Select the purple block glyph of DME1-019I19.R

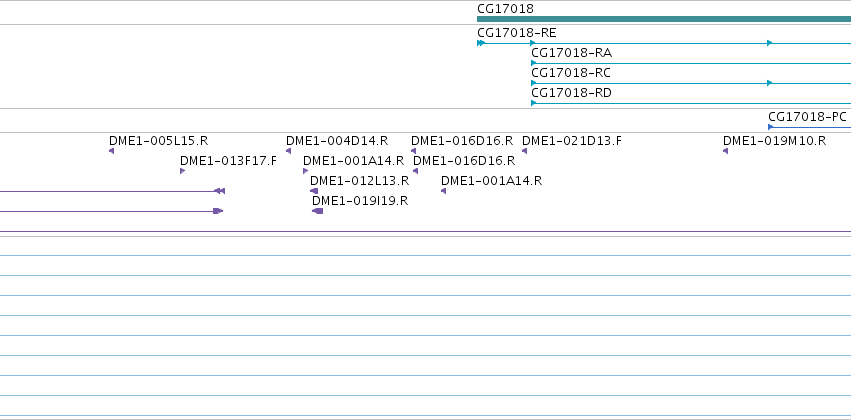tap(317, 211)
